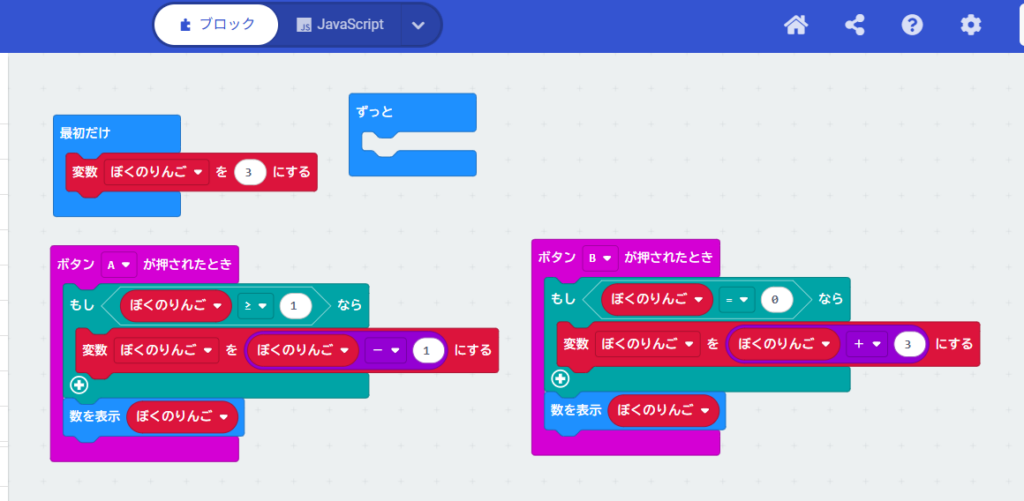
Task: Open target variable dropdown in button A set block
Action: pyautogui.click(x=167, y=351)
